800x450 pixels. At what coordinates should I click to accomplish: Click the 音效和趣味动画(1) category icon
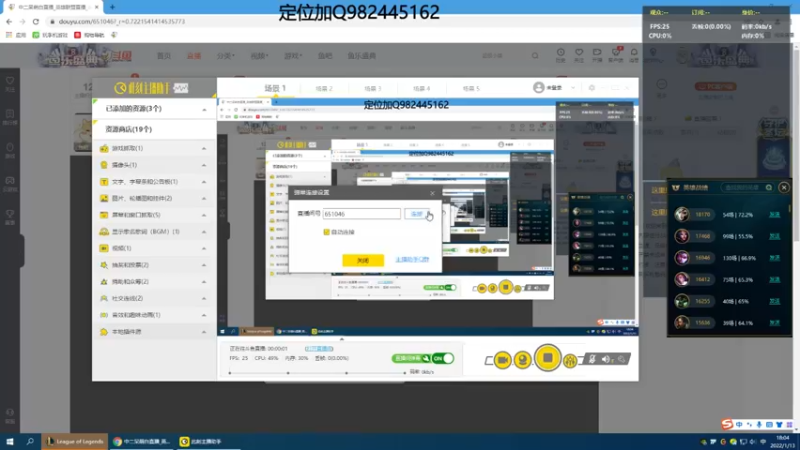pos(104,315)
